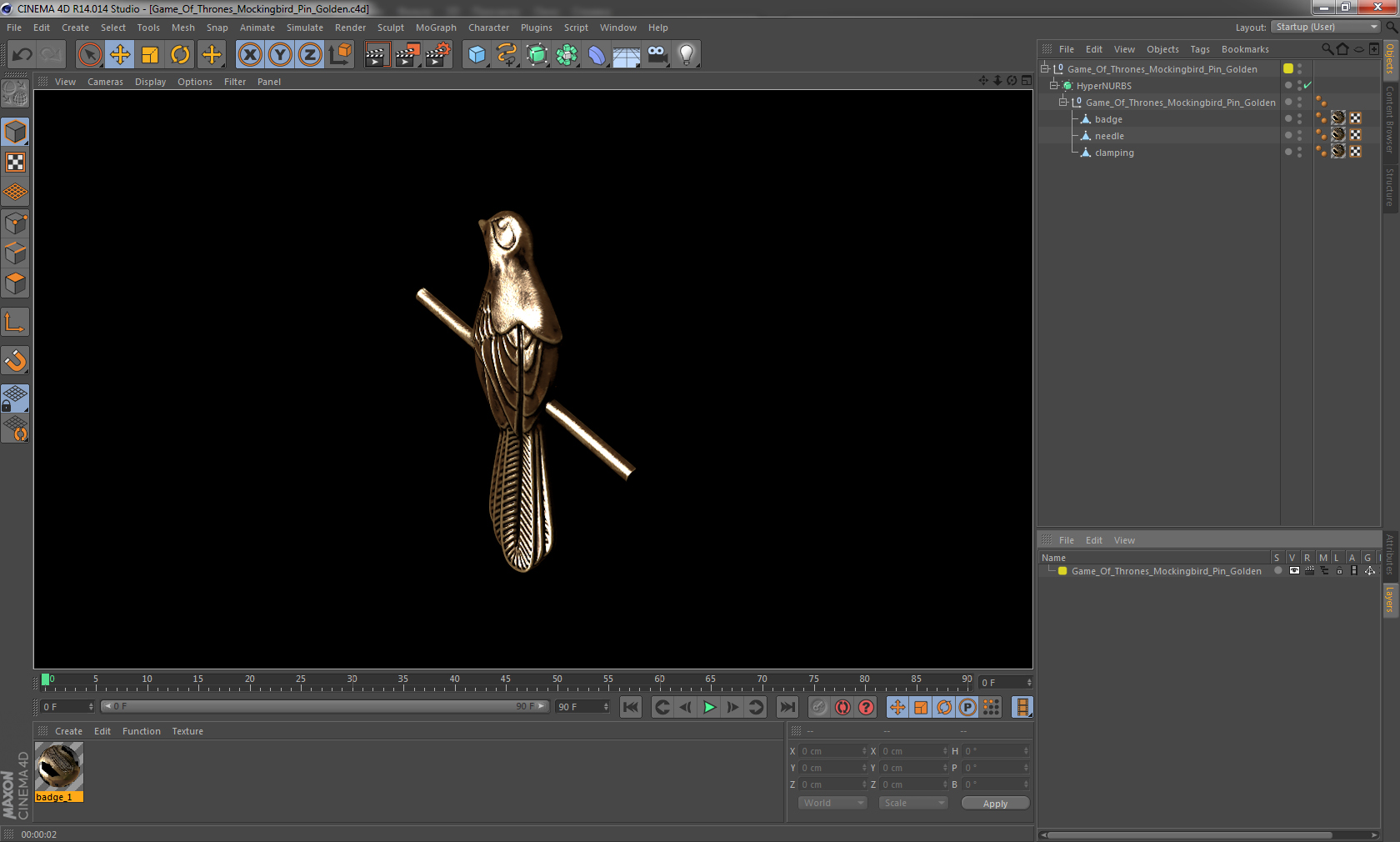Open Render Settings icon

[x=437, y=55]
